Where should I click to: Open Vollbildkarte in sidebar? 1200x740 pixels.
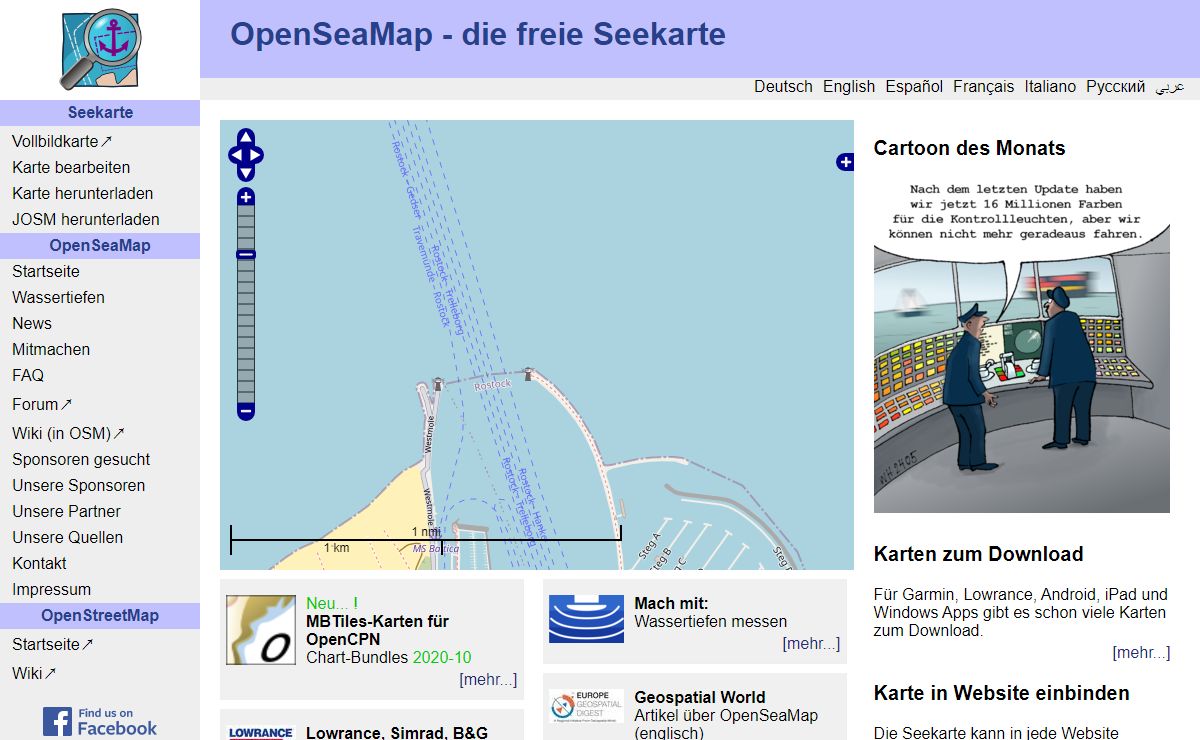[62, 141]
